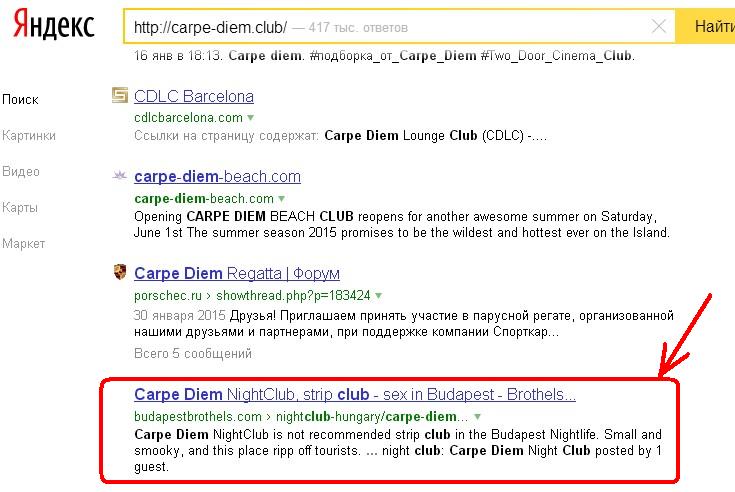
Task: Open the Yandex logo home link
Action: click(x=53, y=25)
